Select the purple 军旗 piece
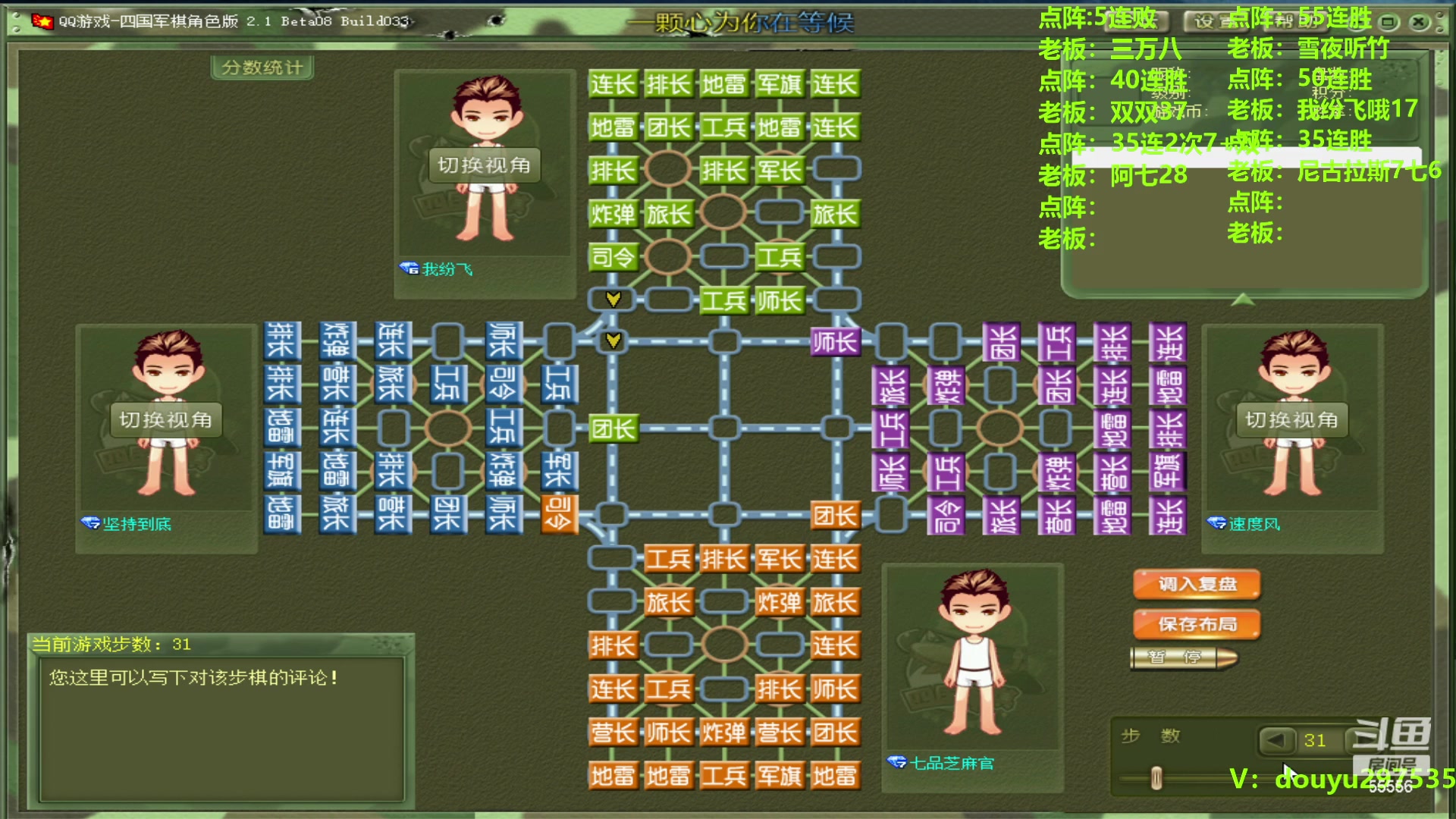Image resolution: width=1456 pixels, height=819 pixels. (1167, 472)
